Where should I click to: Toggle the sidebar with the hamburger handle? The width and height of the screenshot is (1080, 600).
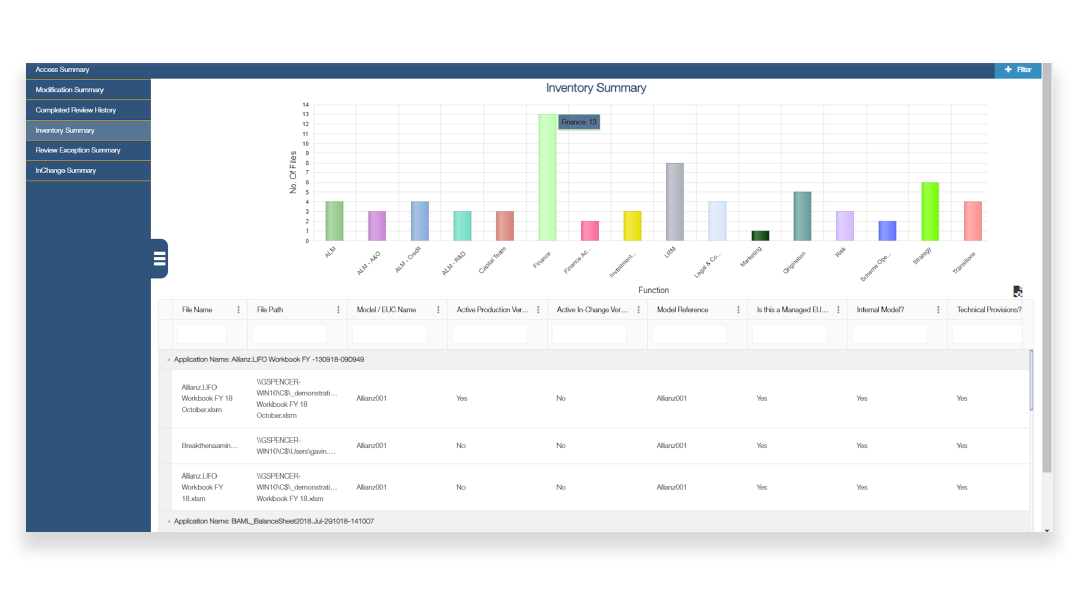coord(159,259)
